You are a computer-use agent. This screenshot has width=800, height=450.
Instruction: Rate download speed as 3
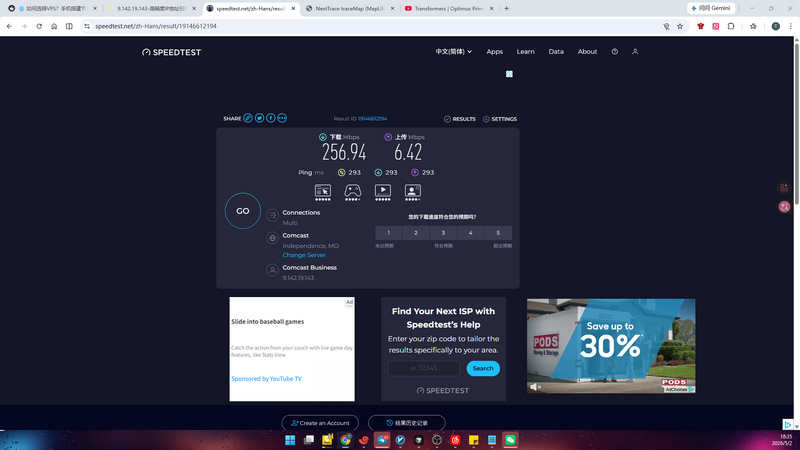[443, 233]
